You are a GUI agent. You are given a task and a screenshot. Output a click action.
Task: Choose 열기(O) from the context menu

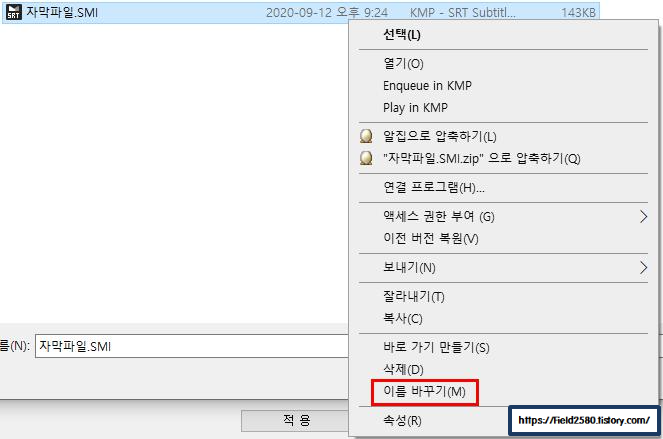(x=403, y=63)
